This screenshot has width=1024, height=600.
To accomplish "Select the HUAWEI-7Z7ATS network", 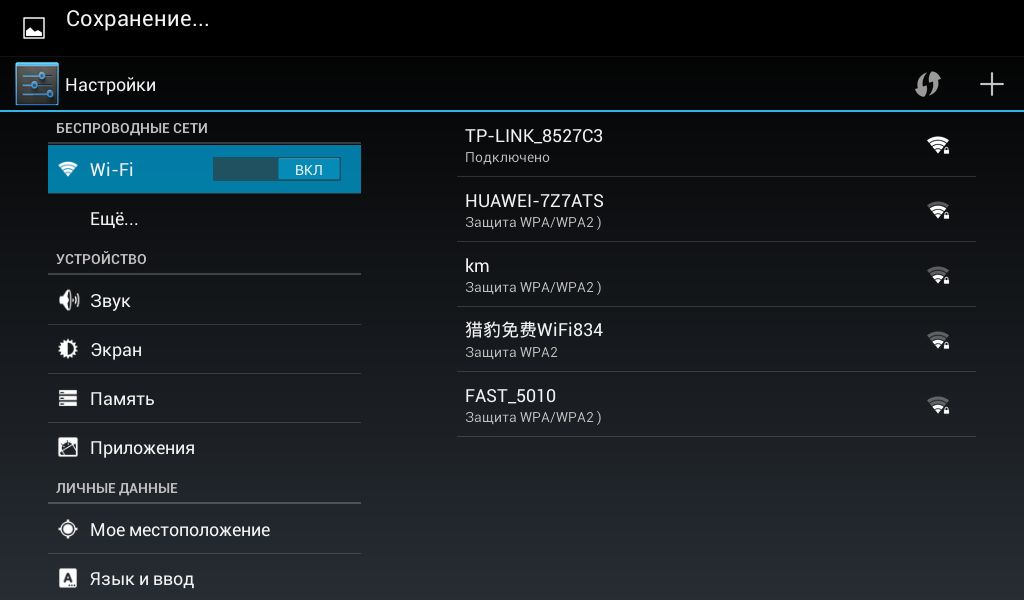I will [716, 210].
